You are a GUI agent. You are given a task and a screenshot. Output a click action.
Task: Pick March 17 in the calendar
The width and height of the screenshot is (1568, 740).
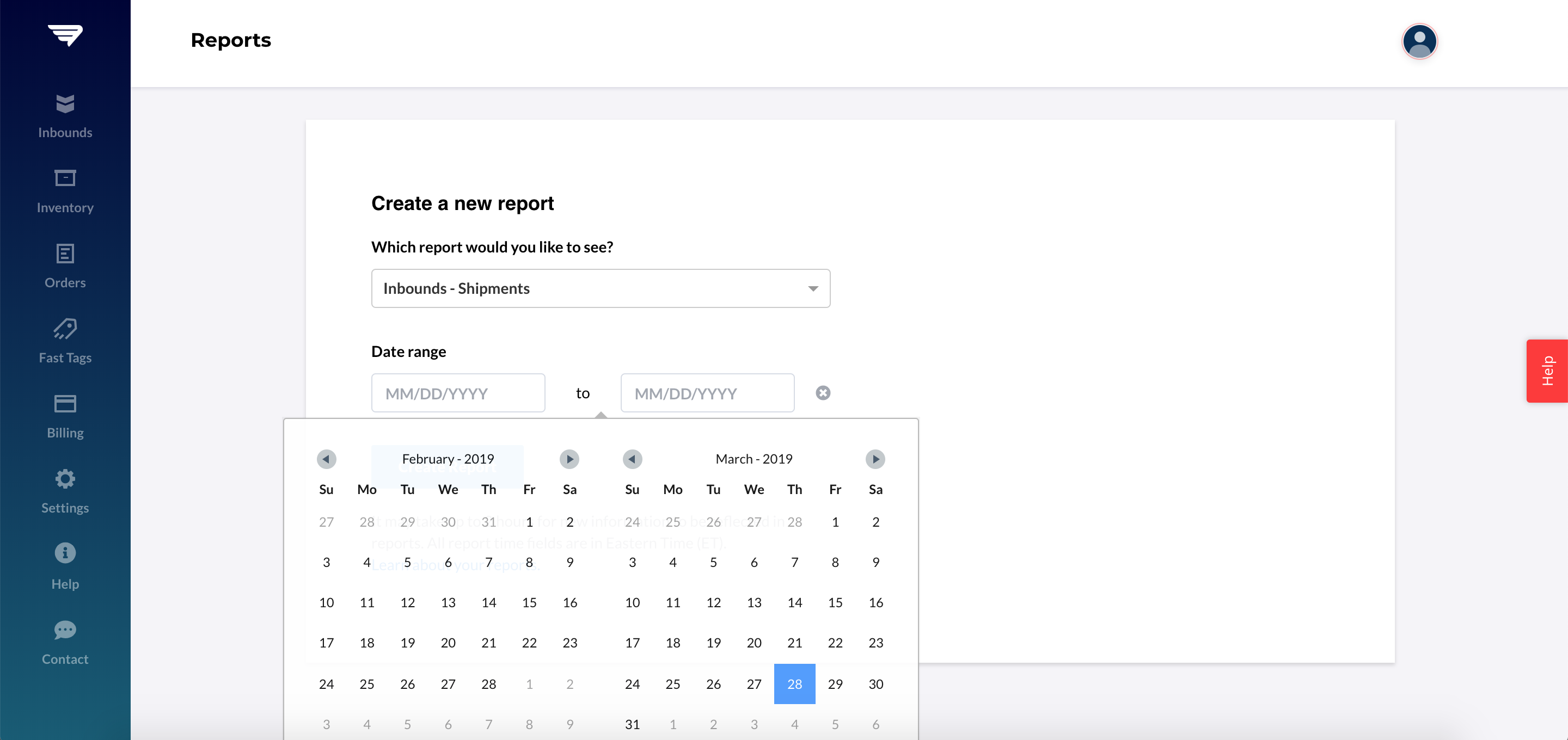pos(633,643)
